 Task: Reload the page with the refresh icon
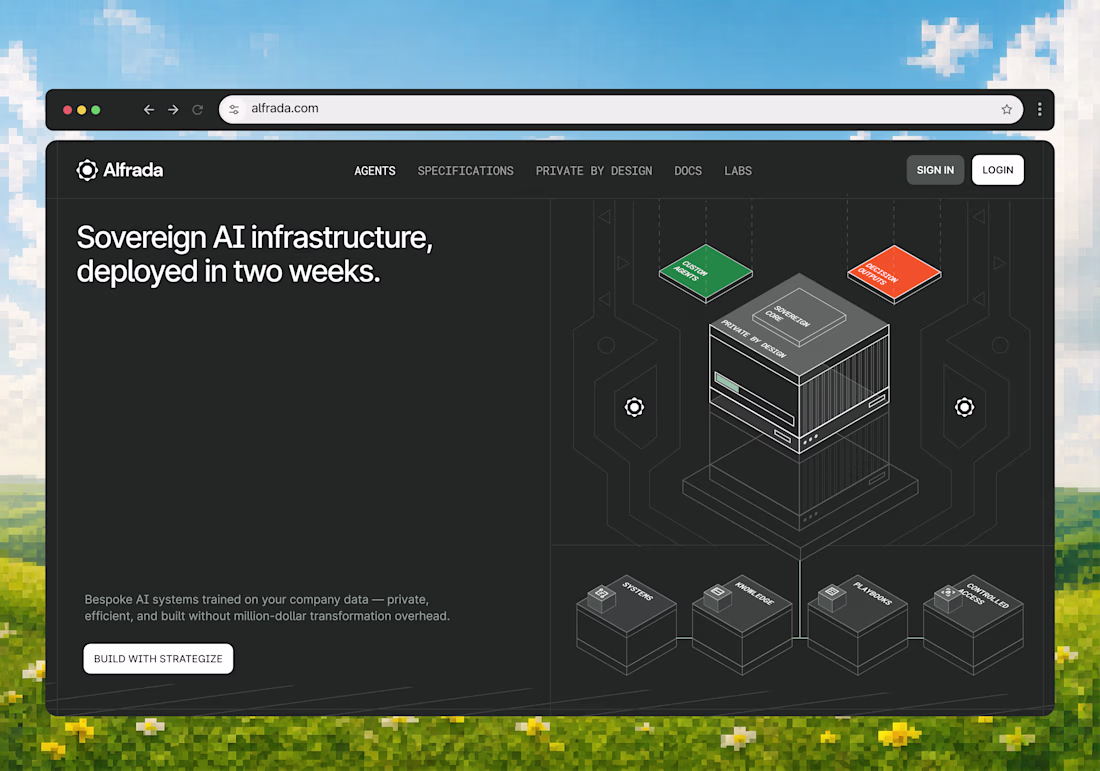[198, 109]
